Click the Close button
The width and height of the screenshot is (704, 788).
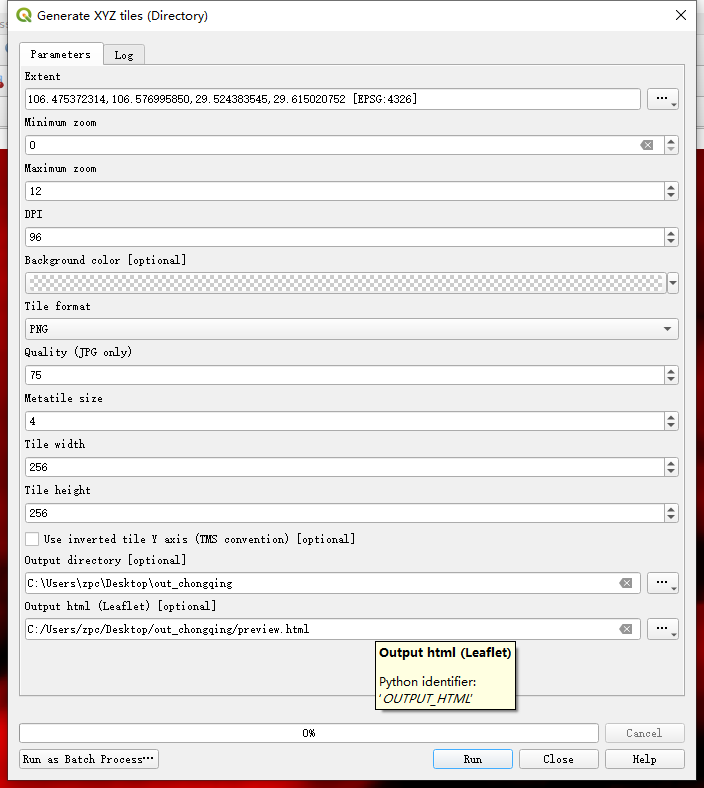click(x=559, y=759)
